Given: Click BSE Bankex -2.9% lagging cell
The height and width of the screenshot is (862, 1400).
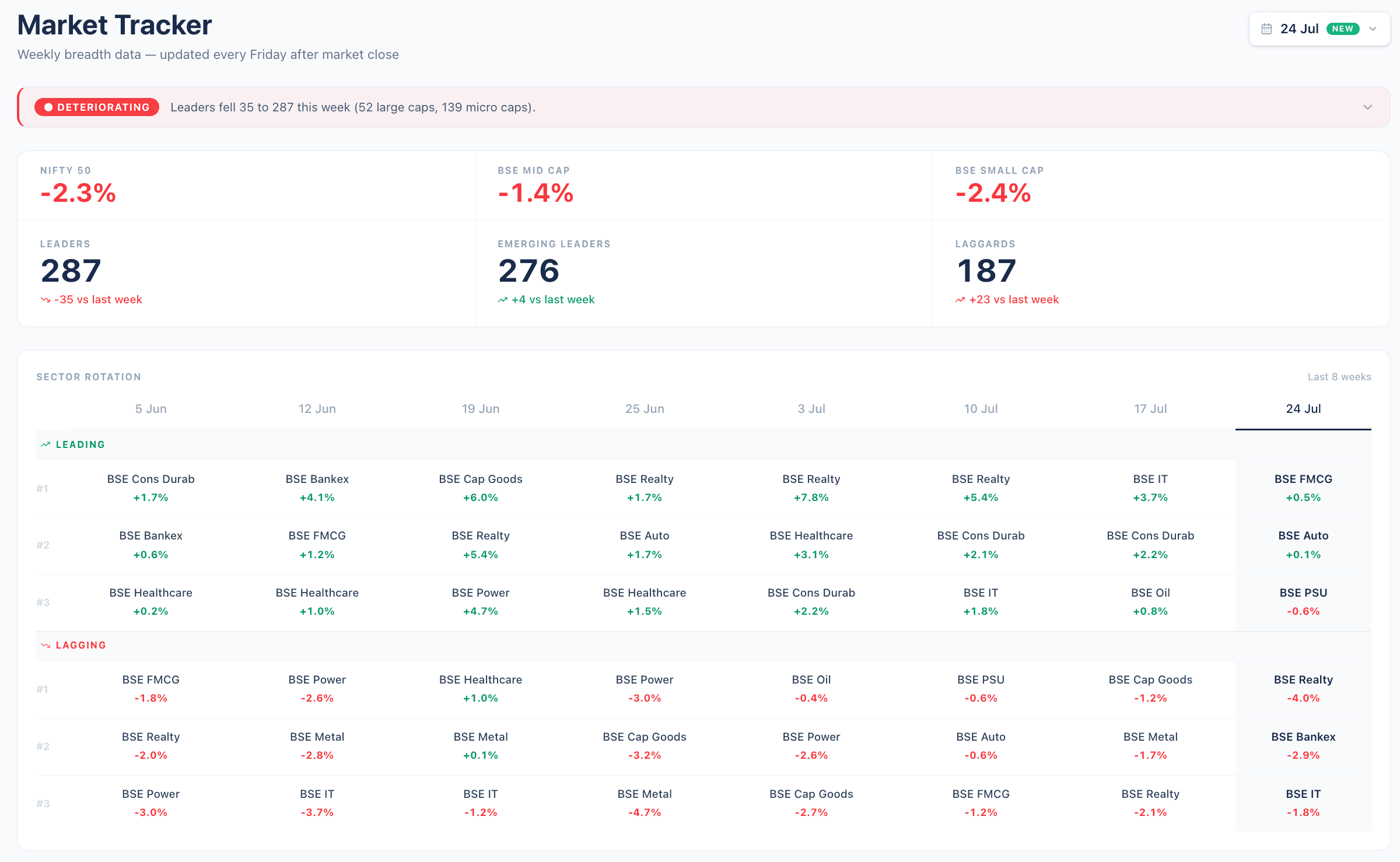Looking at the screenshot, I should [1303, 746].
